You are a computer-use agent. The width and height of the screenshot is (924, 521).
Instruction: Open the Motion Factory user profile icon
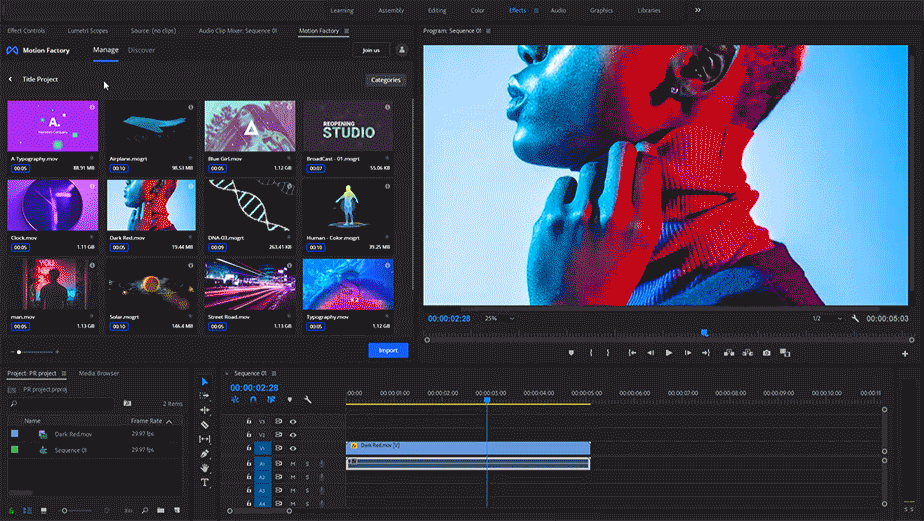coord(402,50)
